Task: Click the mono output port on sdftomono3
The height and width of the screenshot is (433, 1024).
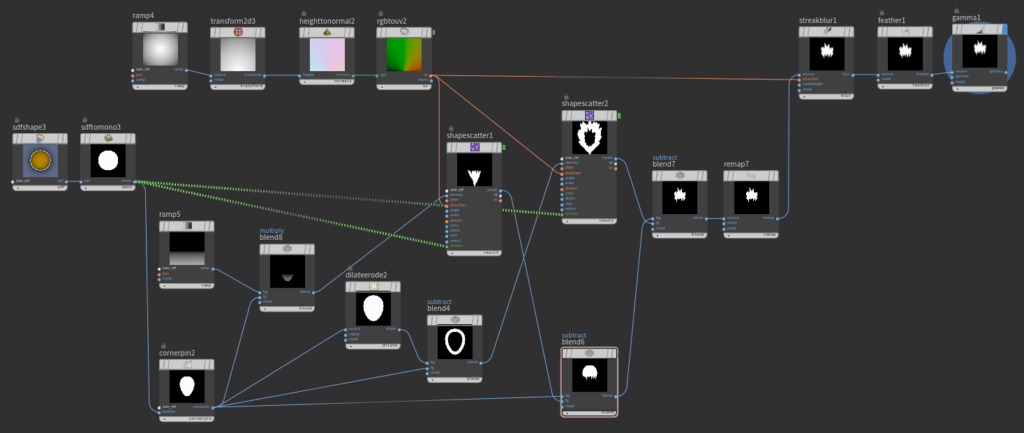Action: coord(134,181)
